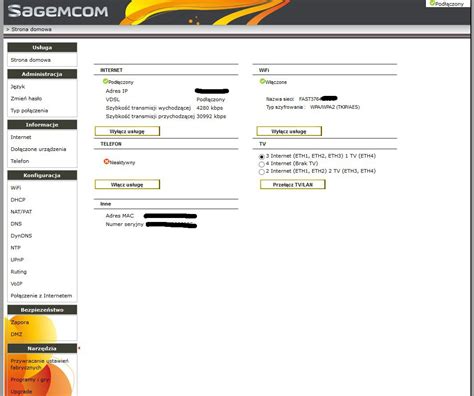Click the WPA/WPA2 (TKIP/AES) encryption text
474x396 pixels.
click(335, 107)
